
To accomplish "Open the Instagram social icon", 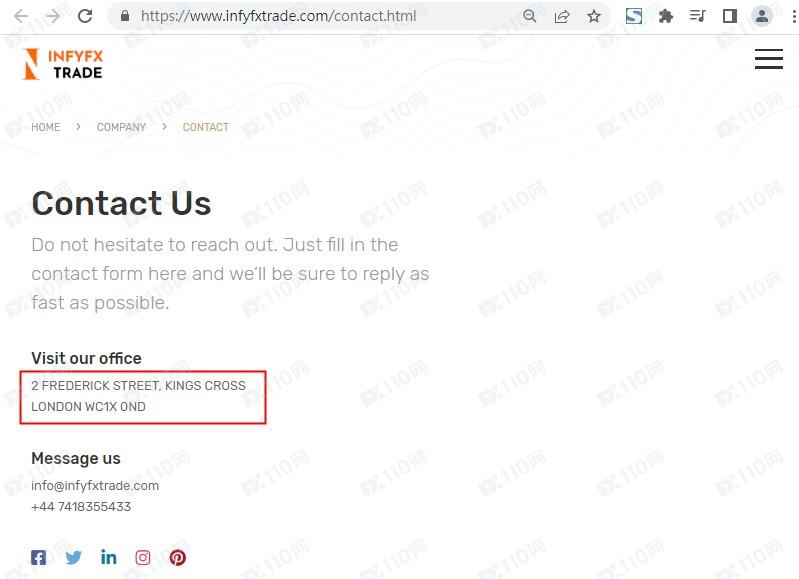I will (x=143, y=558).
